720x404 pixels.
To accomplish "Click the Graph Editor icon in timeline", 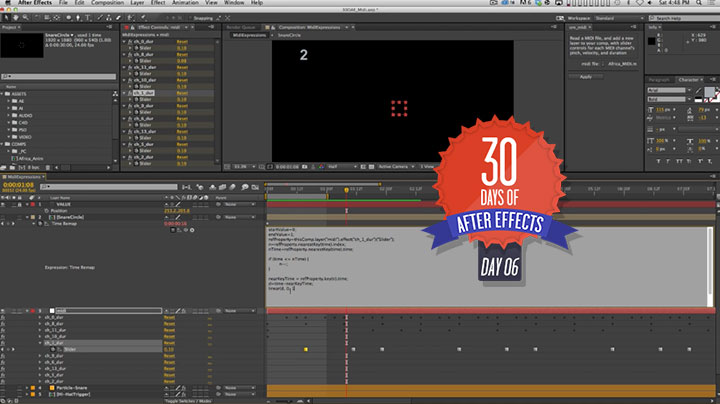I will pyautogui.click(x=255, y=187).
